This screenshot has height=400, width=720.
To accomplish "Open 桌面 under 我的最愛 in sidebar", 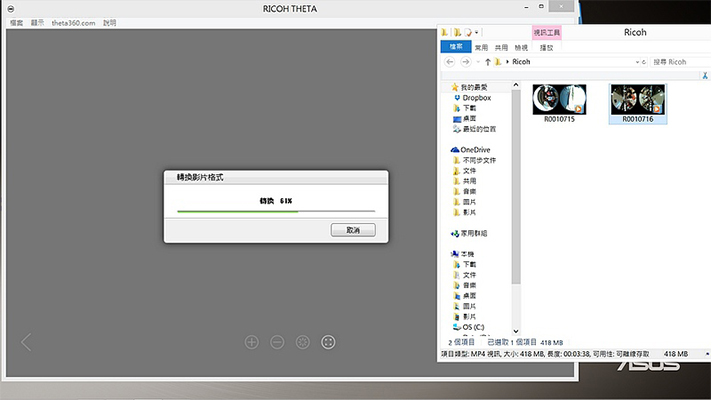I will 469,118.
